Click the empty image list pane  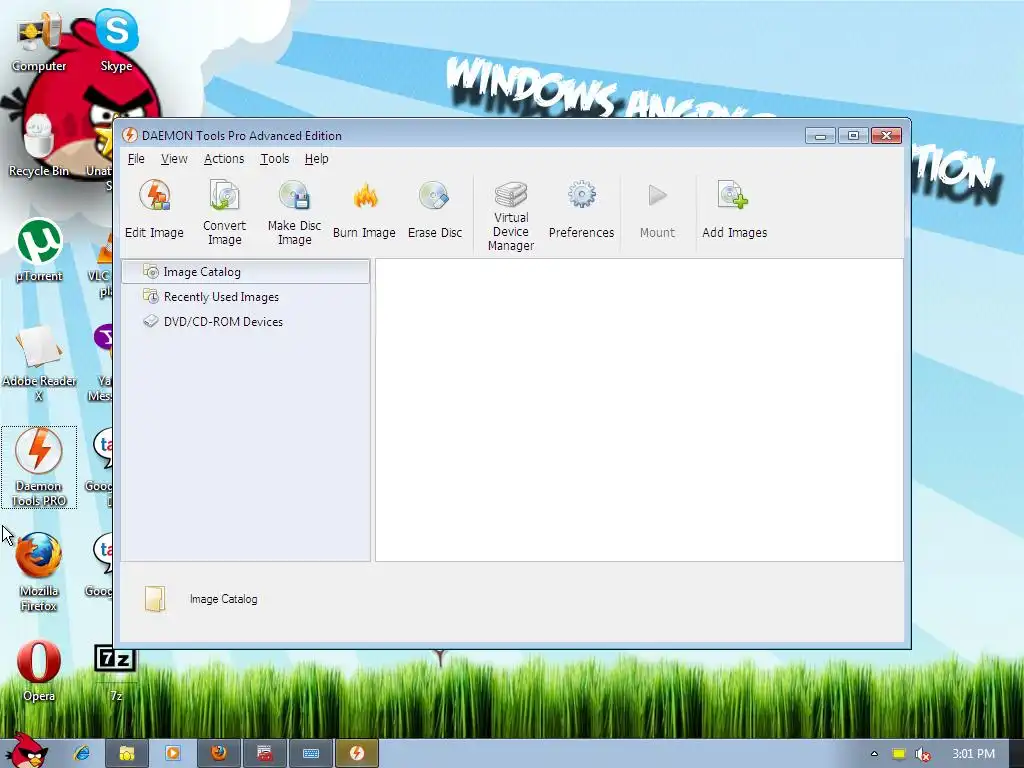[x=639, y=409]
